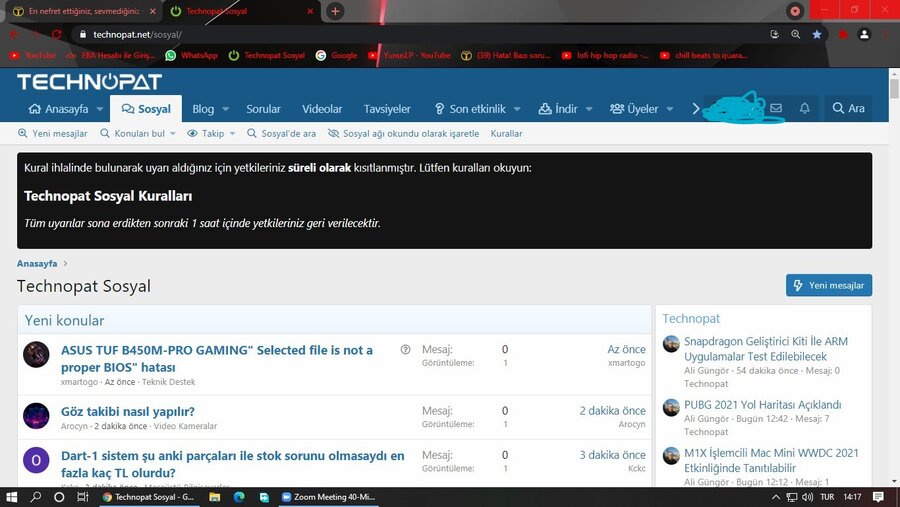Expand the Anasayfa dropdown arrow
This screenshot has width=900, height=507.
click(100, 109)
